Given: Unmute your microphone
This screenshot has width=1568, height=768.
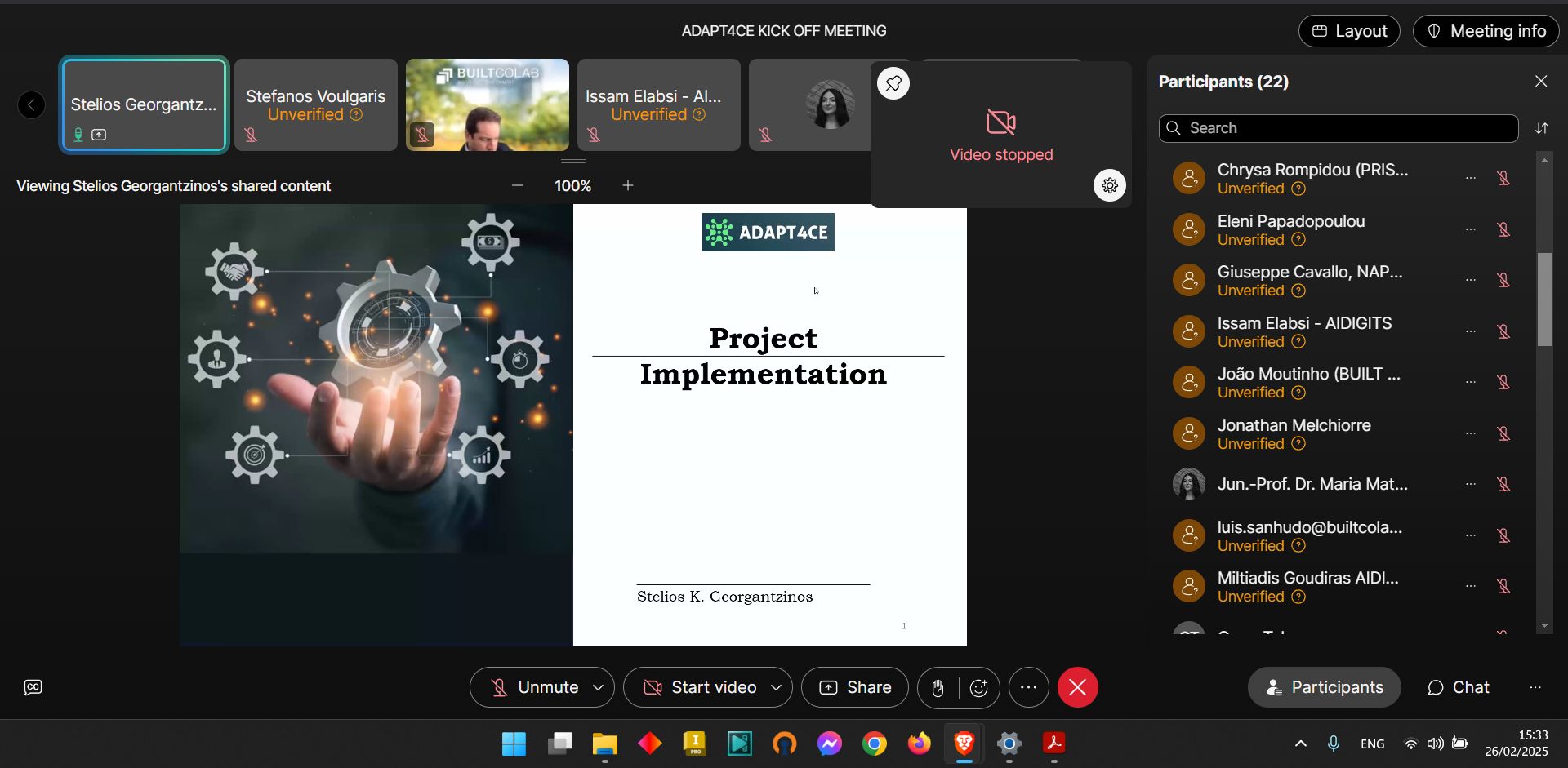Looking at the screenshot, I should tap(534, 687).
